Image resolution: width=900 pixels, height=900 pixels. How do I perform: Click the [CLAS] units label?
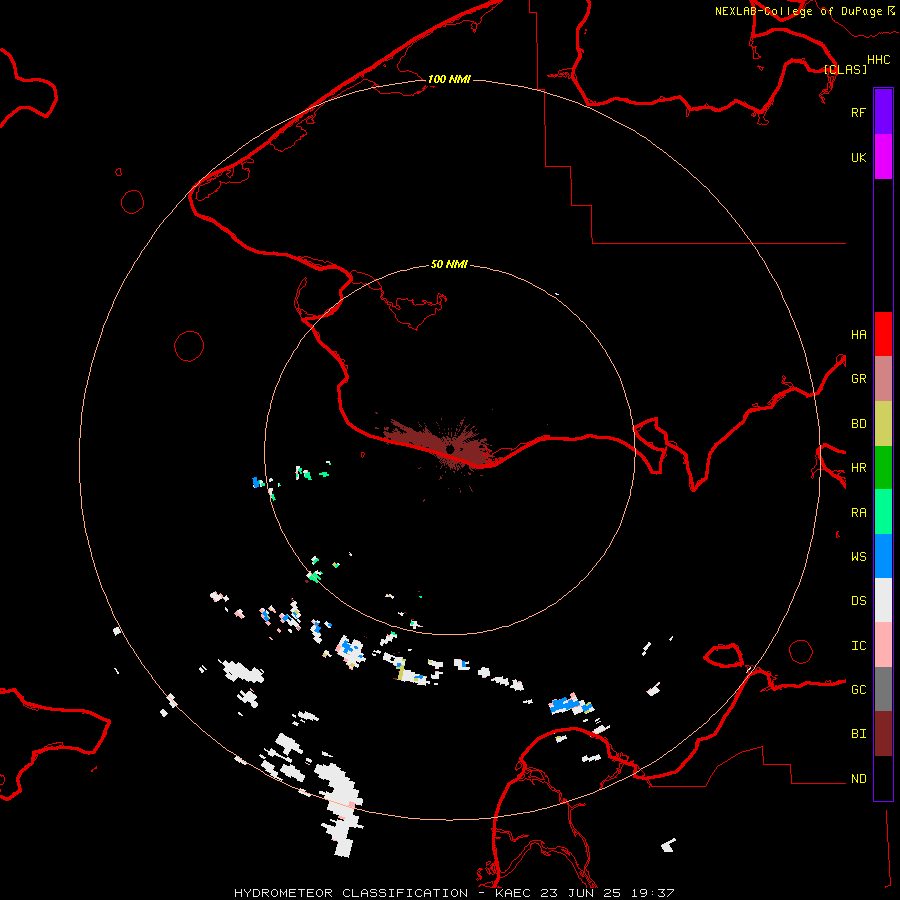click(845, 69)
